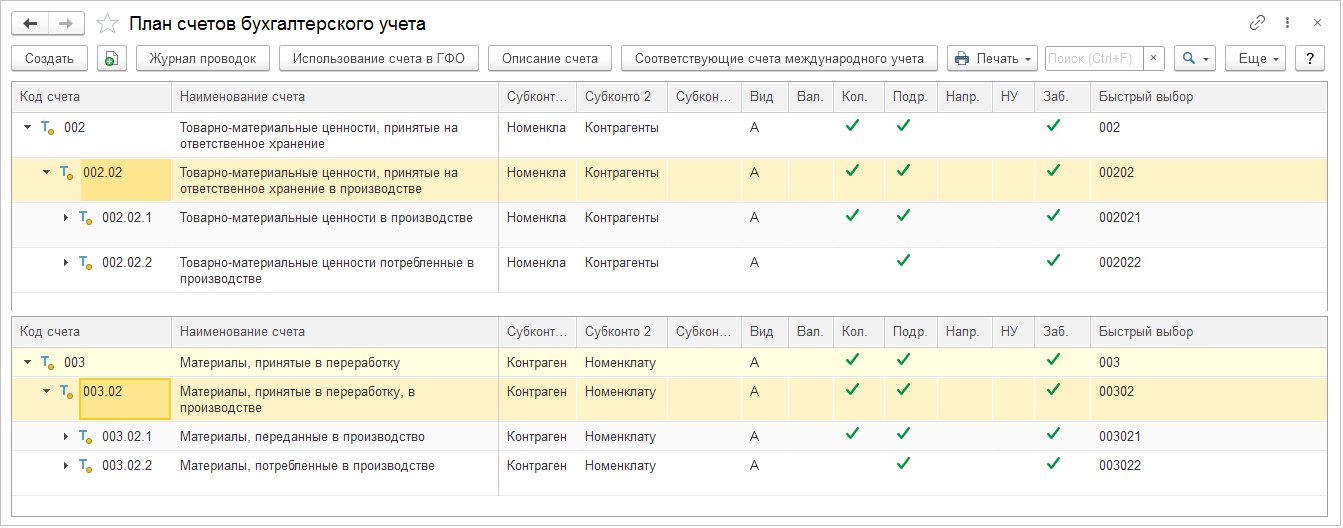The image size is (1343, 528).
Task: Toggle the Заб. checkmark for account 002.02.2
Action: click(x=1052, y=260)
